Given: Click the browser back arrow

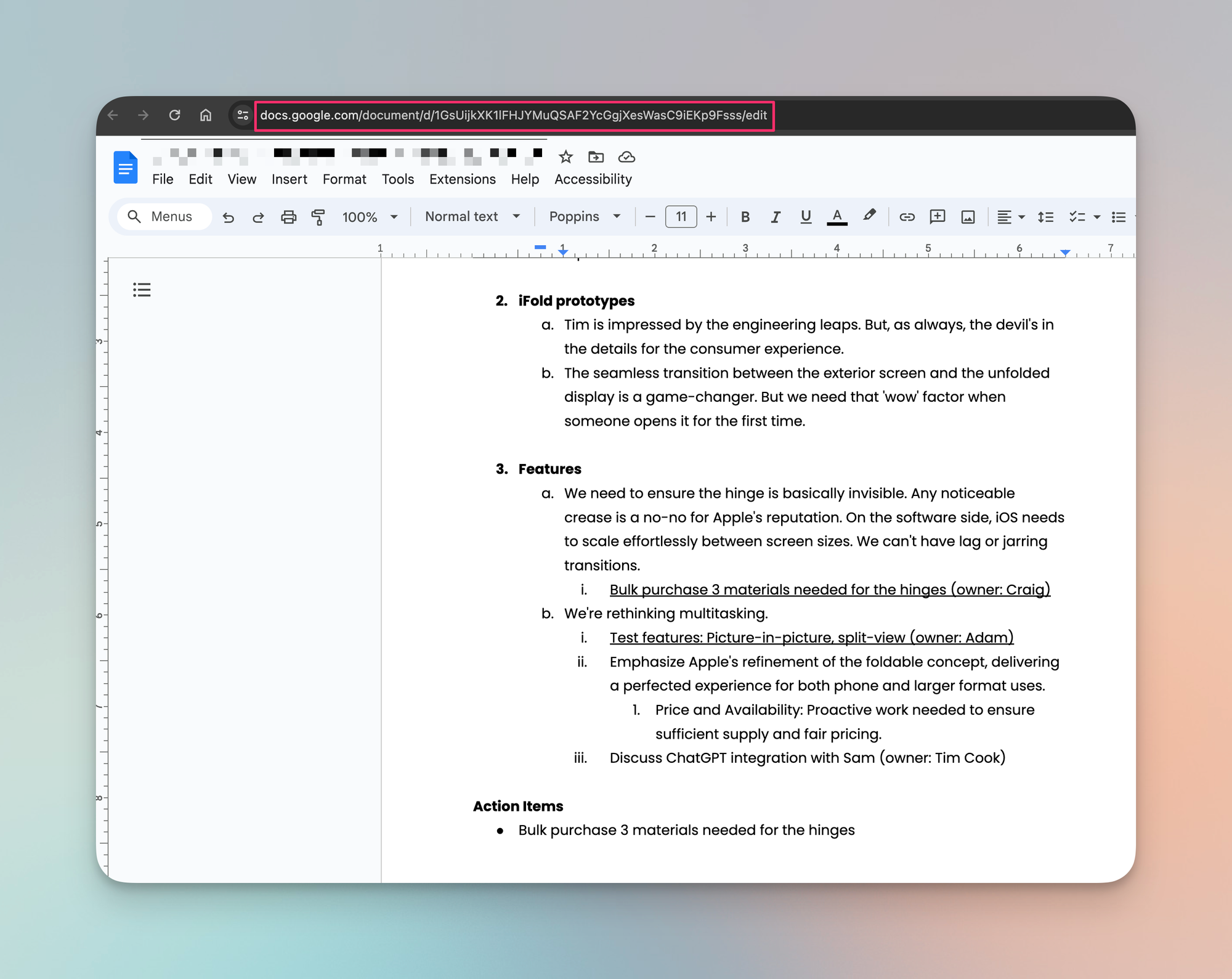Looking at the screenshot, I should pyautogui.click(x=113, y=115).
